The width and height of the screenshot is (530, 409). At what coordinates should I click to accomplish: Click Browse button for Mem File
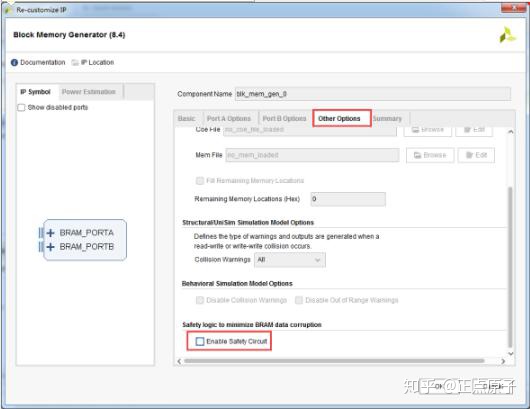(x=430, y=155)
